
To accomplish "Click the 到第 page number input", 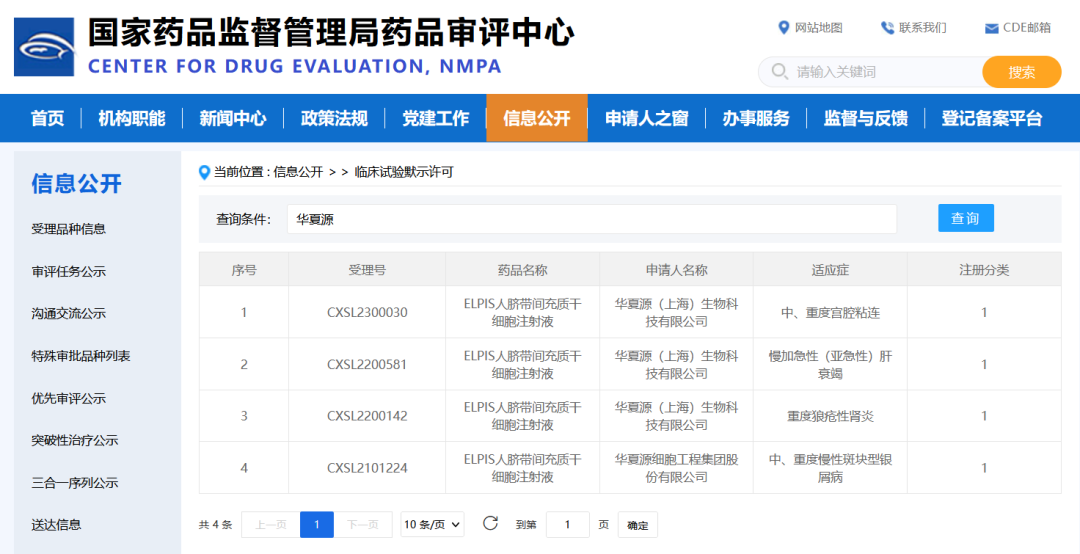I will click(568, 524).
